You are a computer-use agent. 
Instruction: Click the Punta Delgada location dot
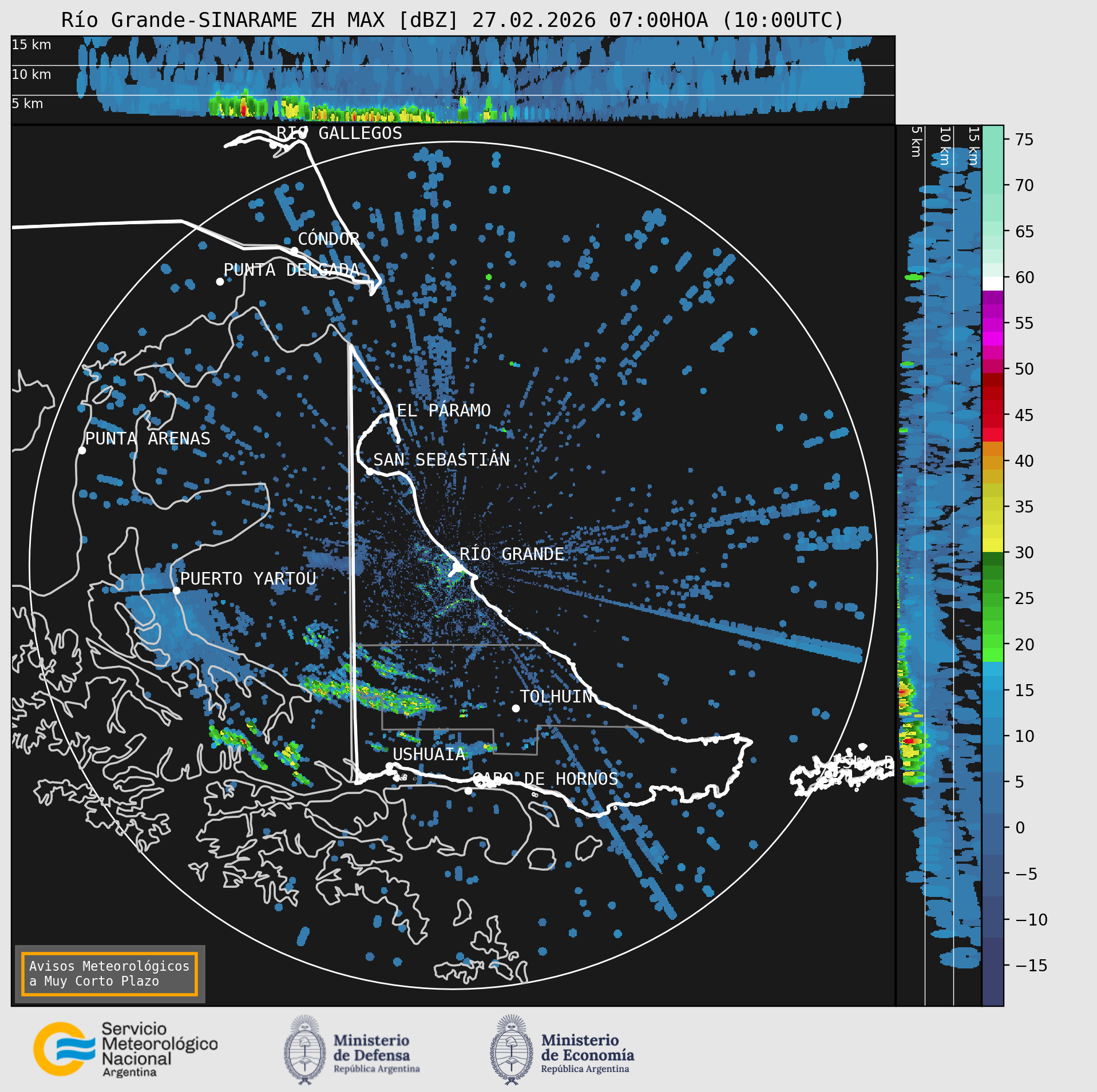coord(220,281)
